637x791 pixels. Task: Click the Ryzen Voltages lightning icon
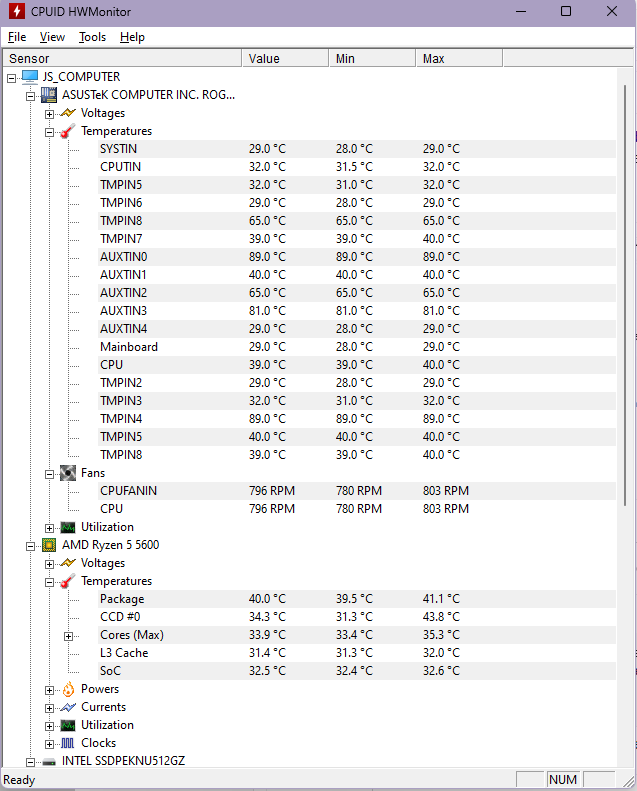point(68,563)
